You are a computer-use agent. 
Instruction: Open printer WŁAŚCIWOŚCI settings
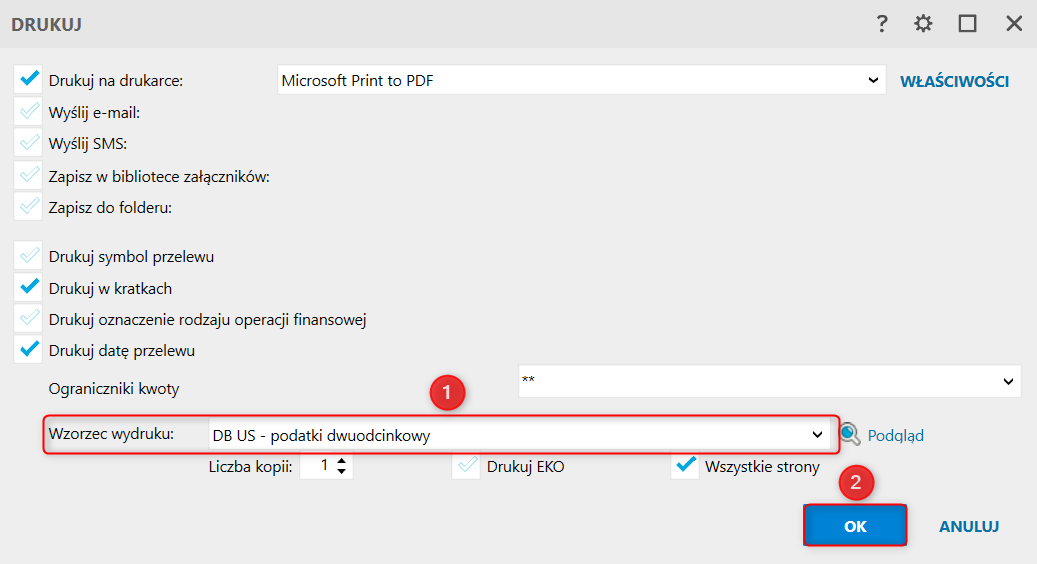click(954, 81)
